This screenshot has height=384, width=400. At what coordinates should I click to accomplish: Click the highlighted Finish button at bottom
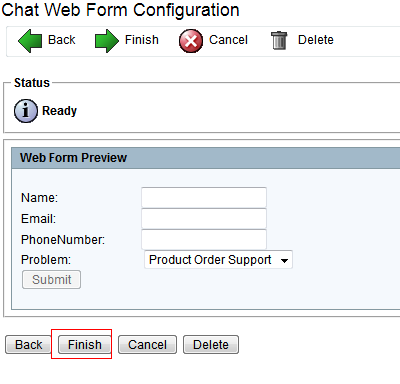tap(85, 344)
